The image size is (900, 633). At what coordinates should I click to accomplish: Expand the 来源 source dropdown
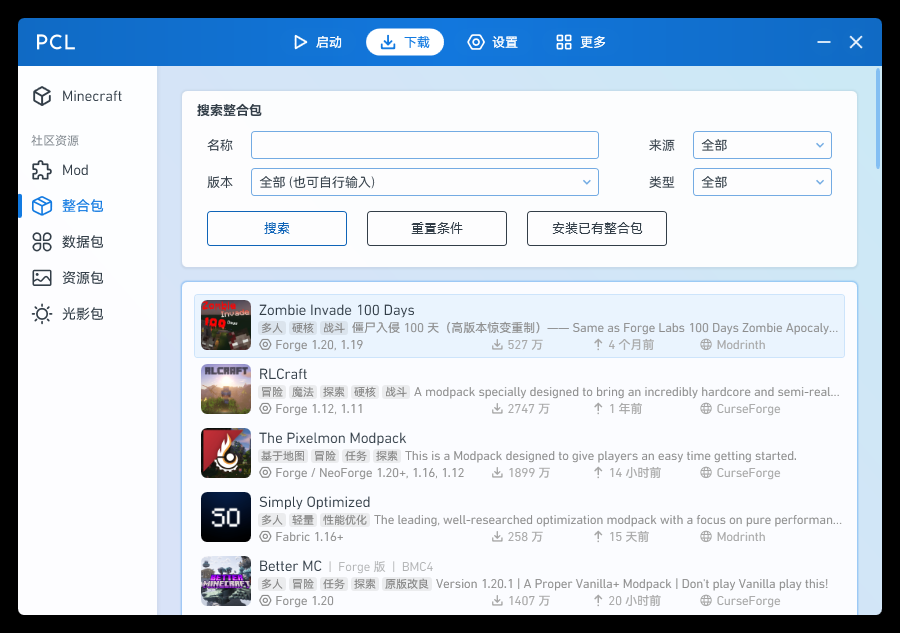[762, 145]
